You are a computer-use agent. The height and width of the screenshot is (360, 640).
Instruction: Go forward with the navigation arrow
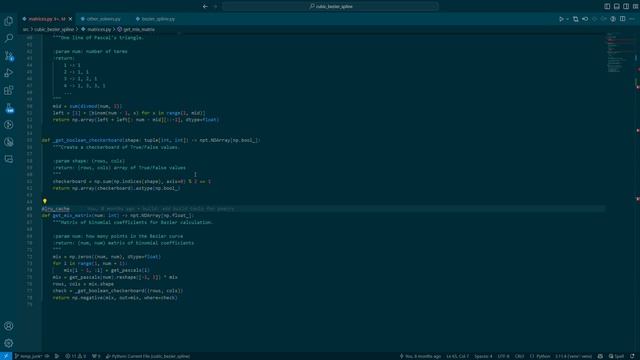[x=216, y=6]
